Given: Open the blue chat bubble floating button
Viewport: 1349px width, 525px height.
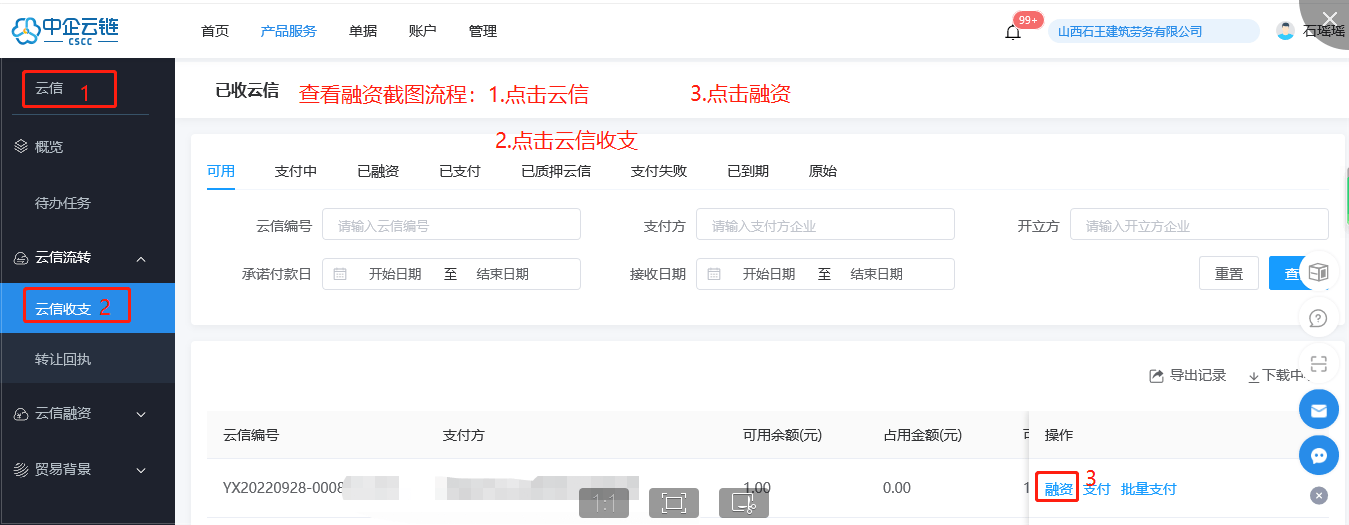Looking at the screenshot, I should 1318,456.
